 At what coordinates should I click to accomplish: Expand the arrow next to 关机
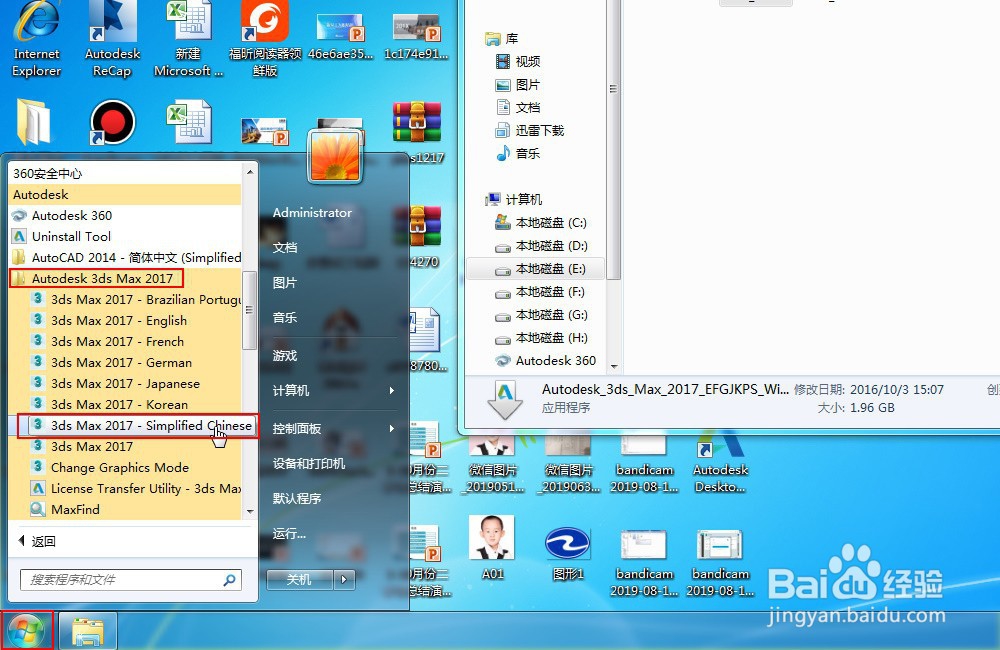point(344,580)
